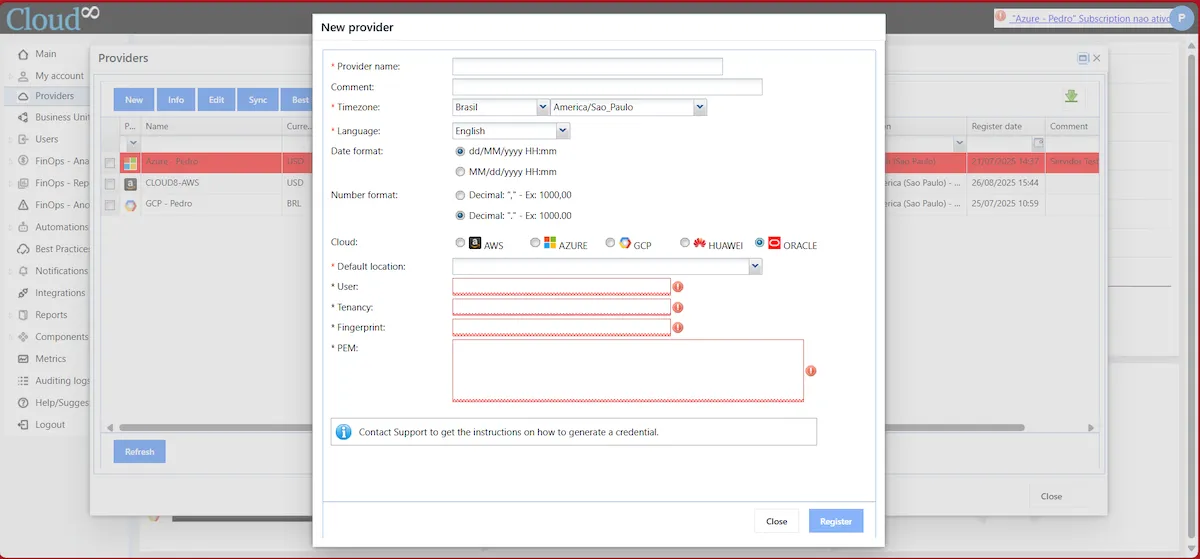Check the CLOUD8-AWS row checkbox
Image resolution: width=1200 pixels, height=559 pixels.
110,184
